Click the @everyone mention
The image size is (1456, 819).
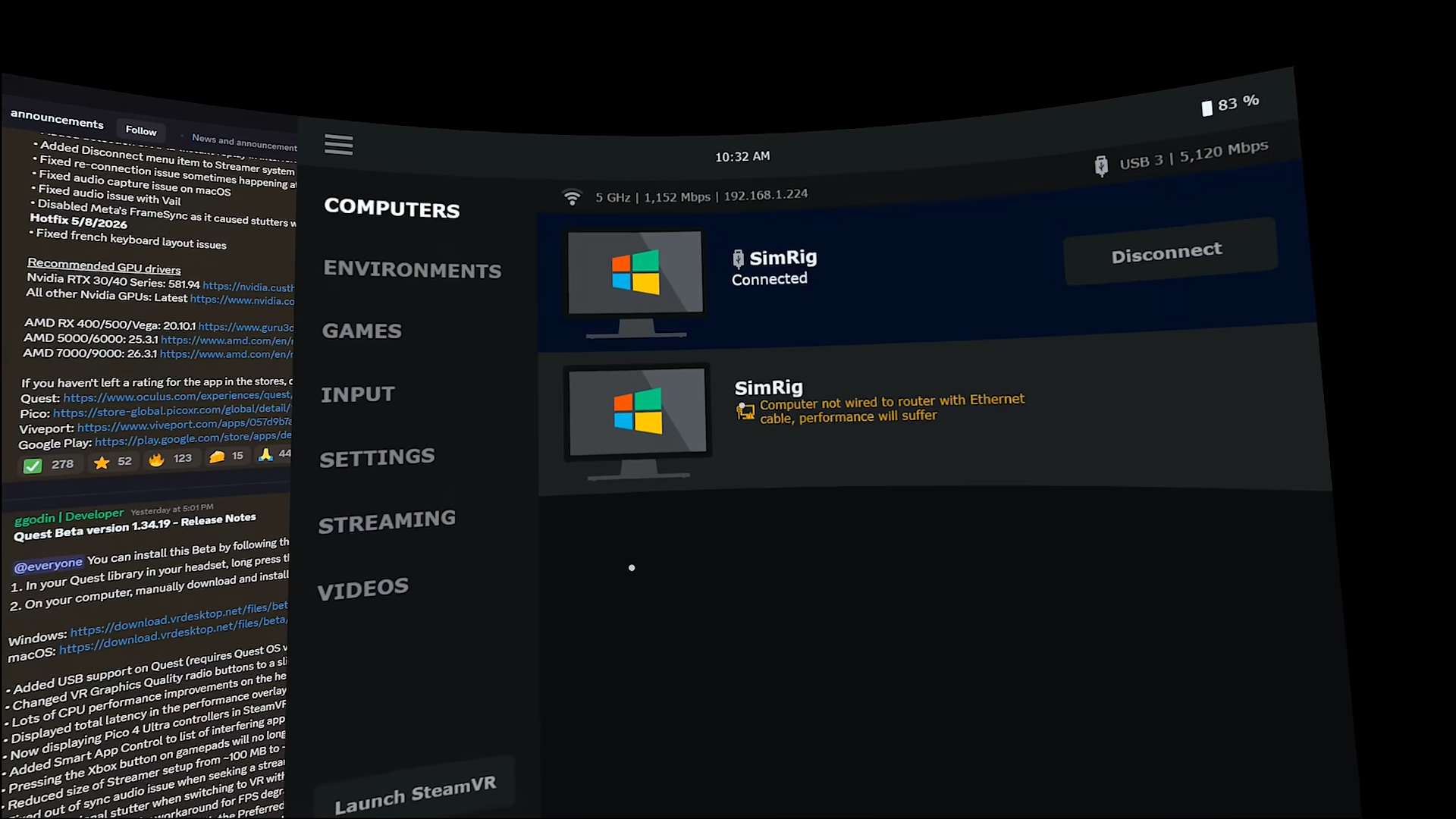coord(48,565)
